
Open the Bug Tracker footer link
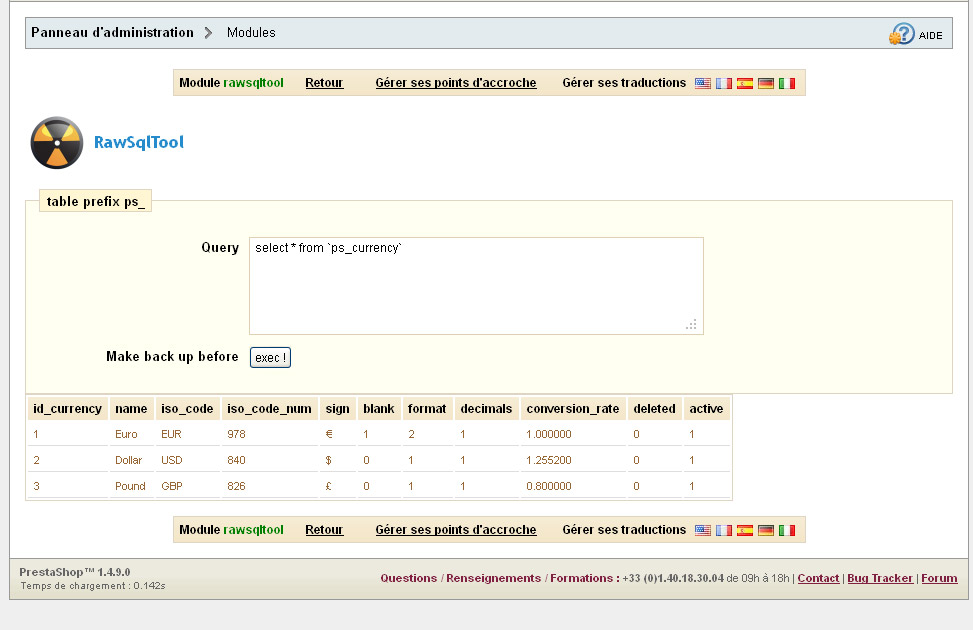[x=880, y=578]
